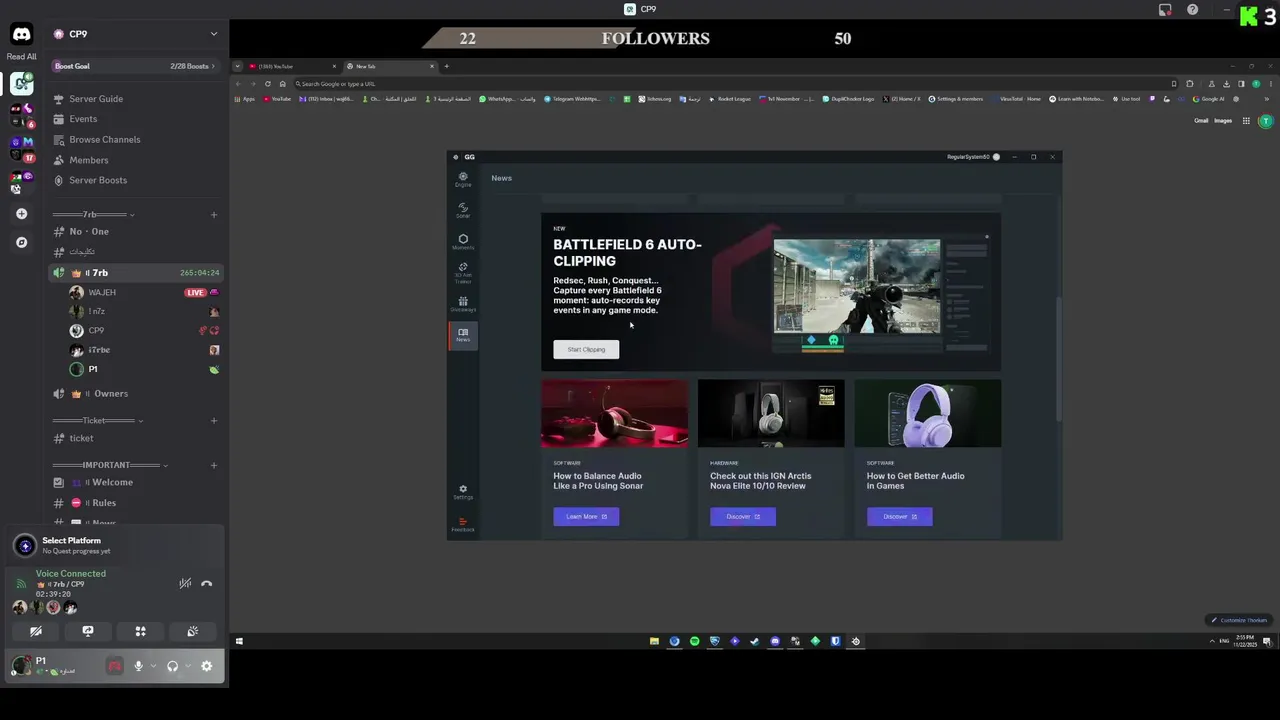Create channel in 7rb category

click(x=213, y=214)
